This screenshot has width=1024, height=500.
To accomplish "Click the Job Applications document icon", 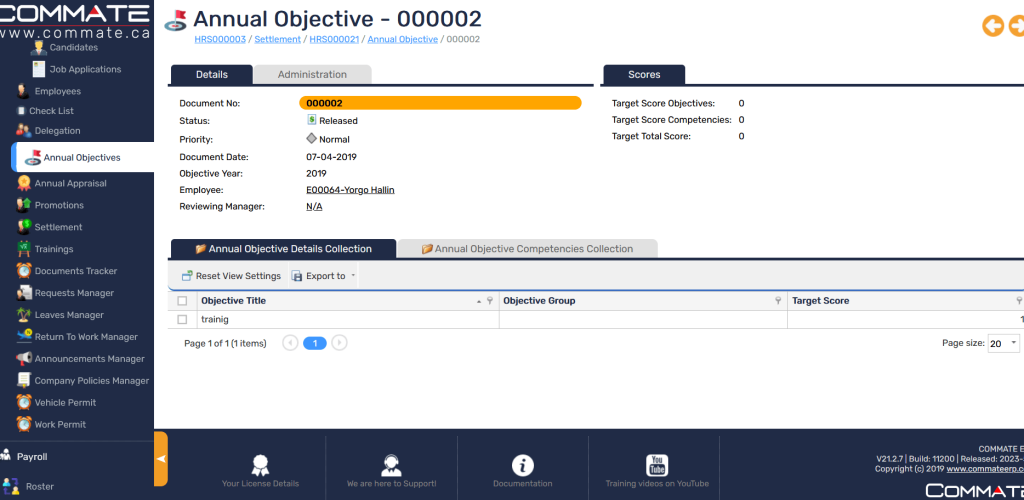I will (x=39, y=69).
